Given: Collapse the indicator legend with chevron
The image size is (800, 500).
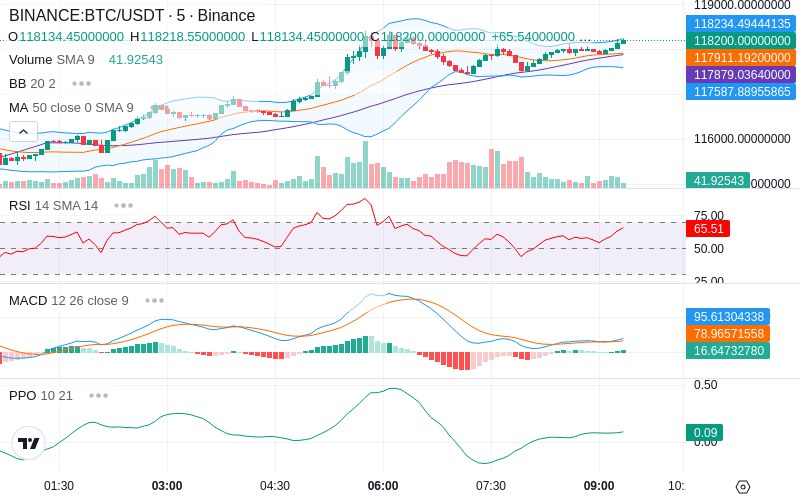Looking at the screenshot, I should pyautogui.click(x=23, y=132).
